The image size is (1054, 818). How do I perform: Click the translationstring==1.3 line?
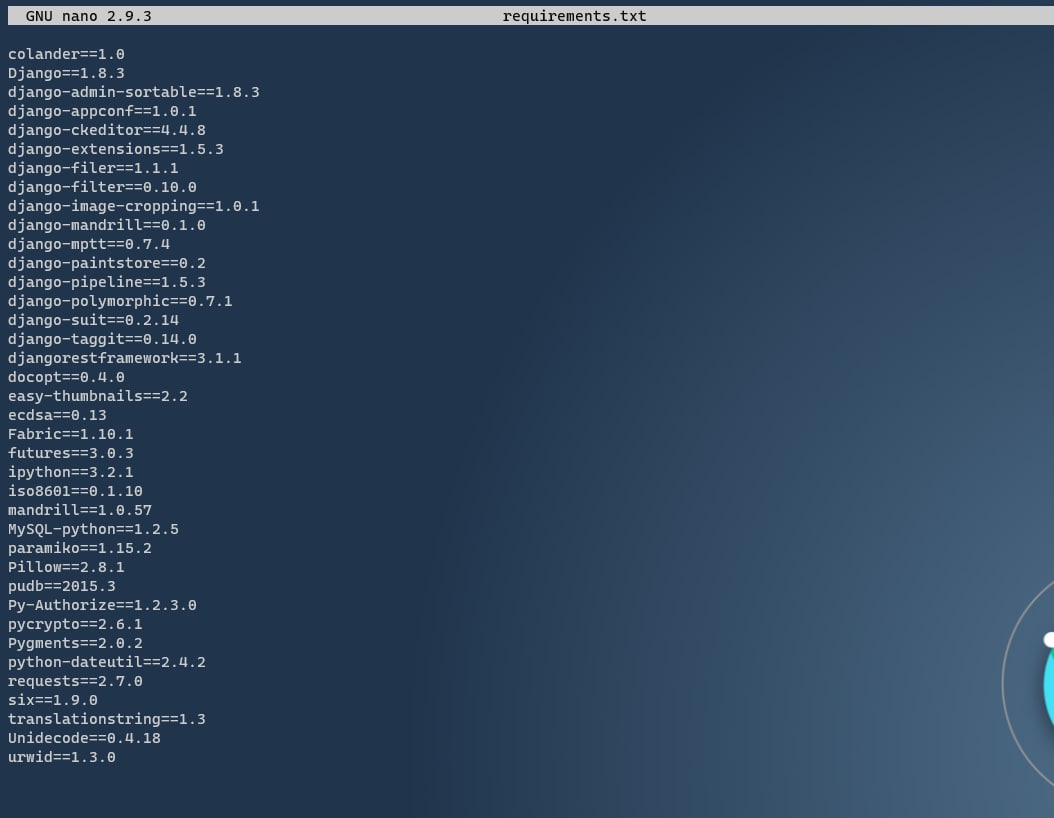(107, 719)
